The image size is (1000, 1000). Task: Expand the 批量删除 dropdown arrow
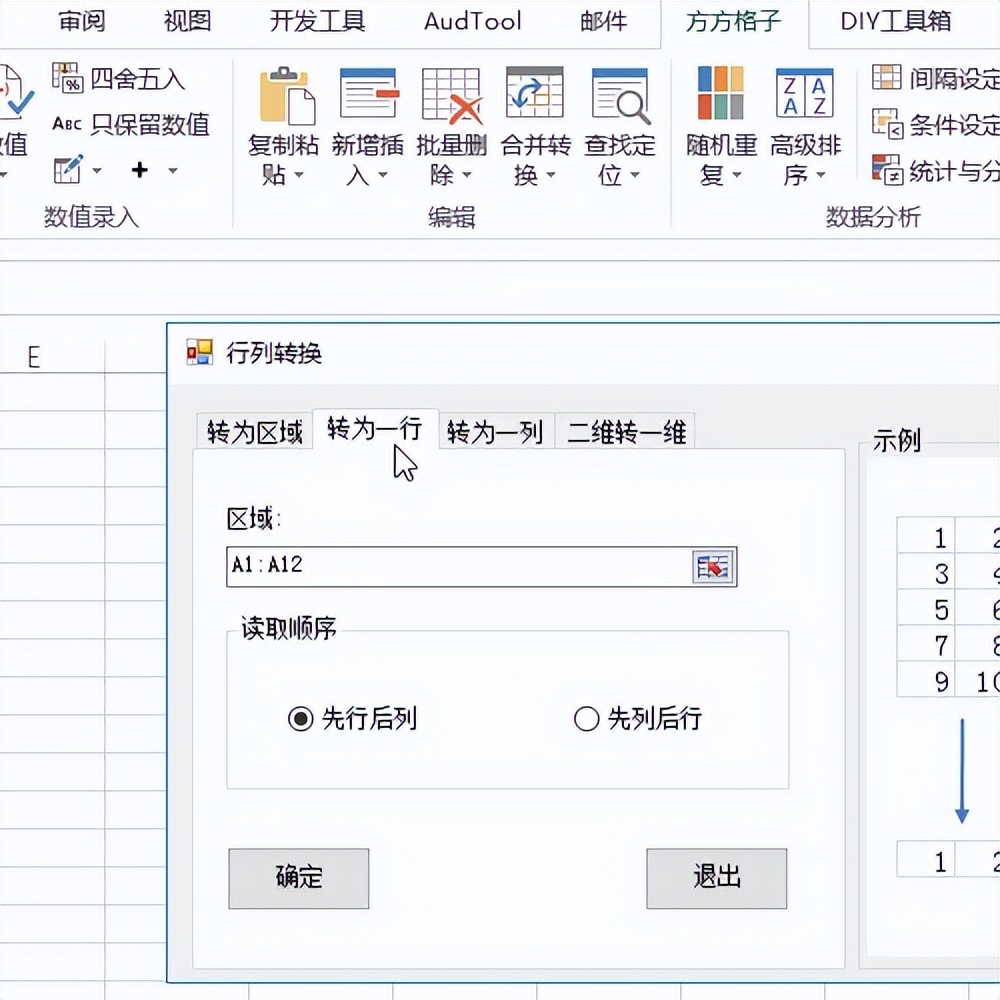(x=467, y=175)
